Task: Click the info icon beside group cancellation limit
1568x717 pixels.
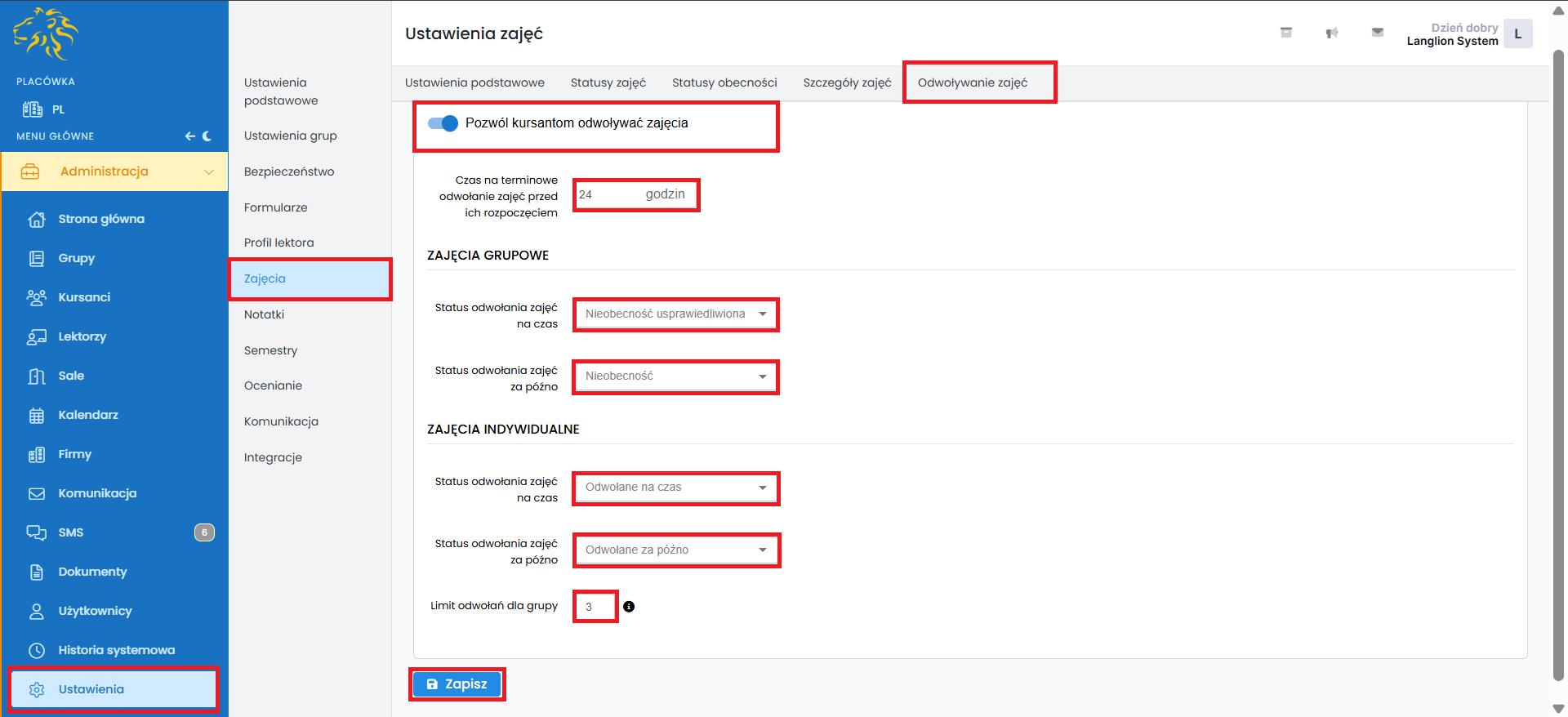Action: click(x=629, y=607)
